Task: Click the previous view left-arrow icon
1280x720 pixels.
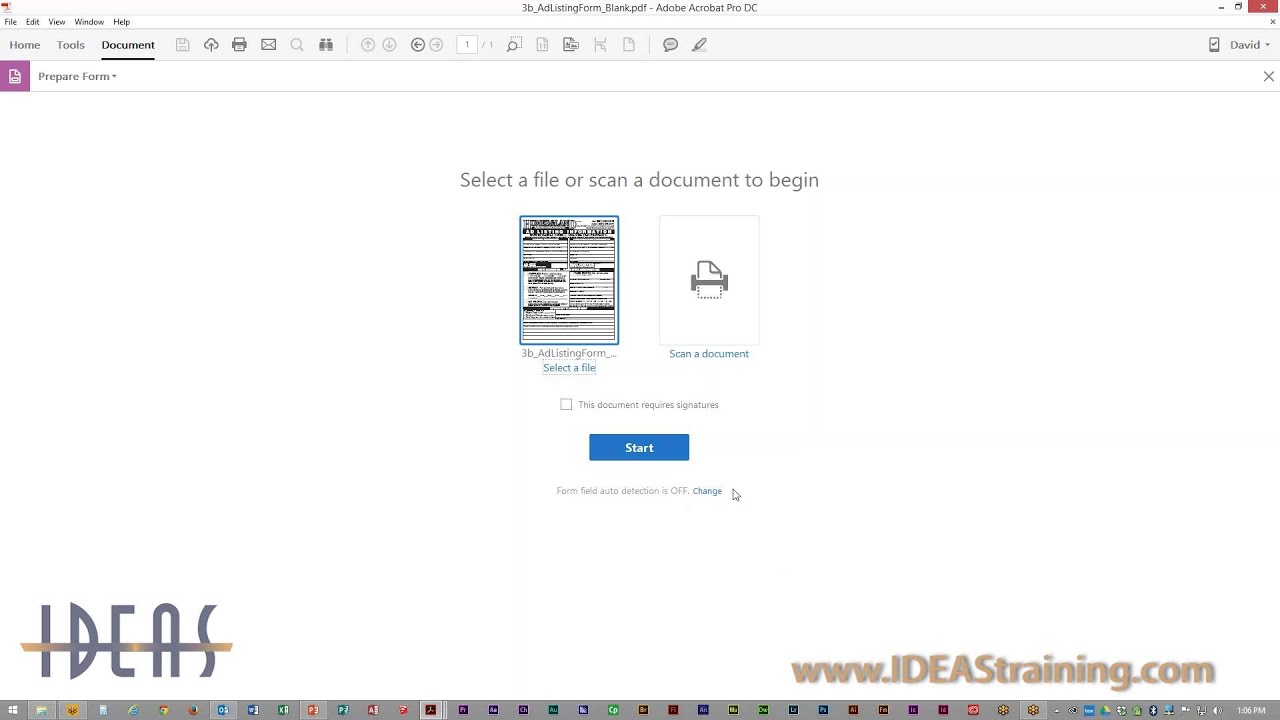Action: click(418, 45)
